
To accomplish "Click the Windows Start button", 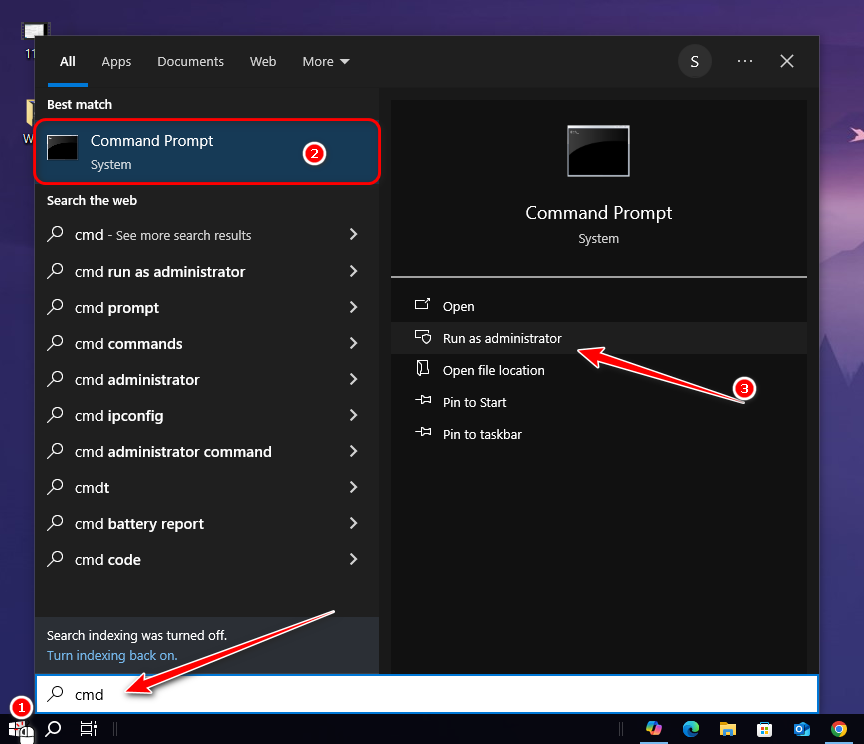I will click(19, 729).
